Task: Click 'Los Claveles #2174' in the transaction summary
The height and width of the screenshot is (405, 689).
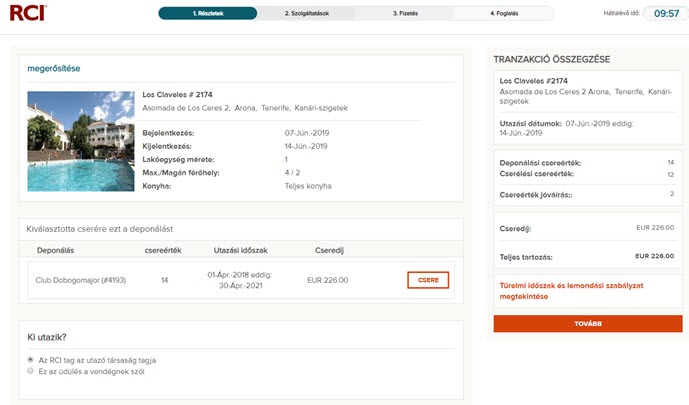Action: tap(533, 81)
